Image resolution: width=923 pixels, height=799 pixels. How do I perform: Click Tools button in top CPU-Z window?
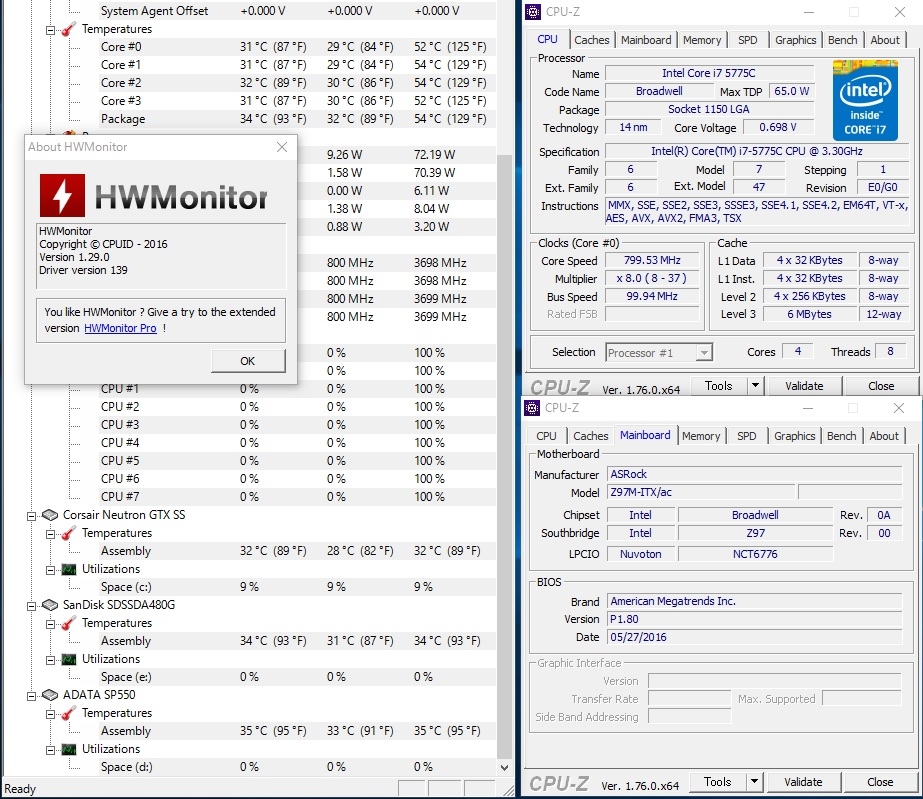point(718,386)
